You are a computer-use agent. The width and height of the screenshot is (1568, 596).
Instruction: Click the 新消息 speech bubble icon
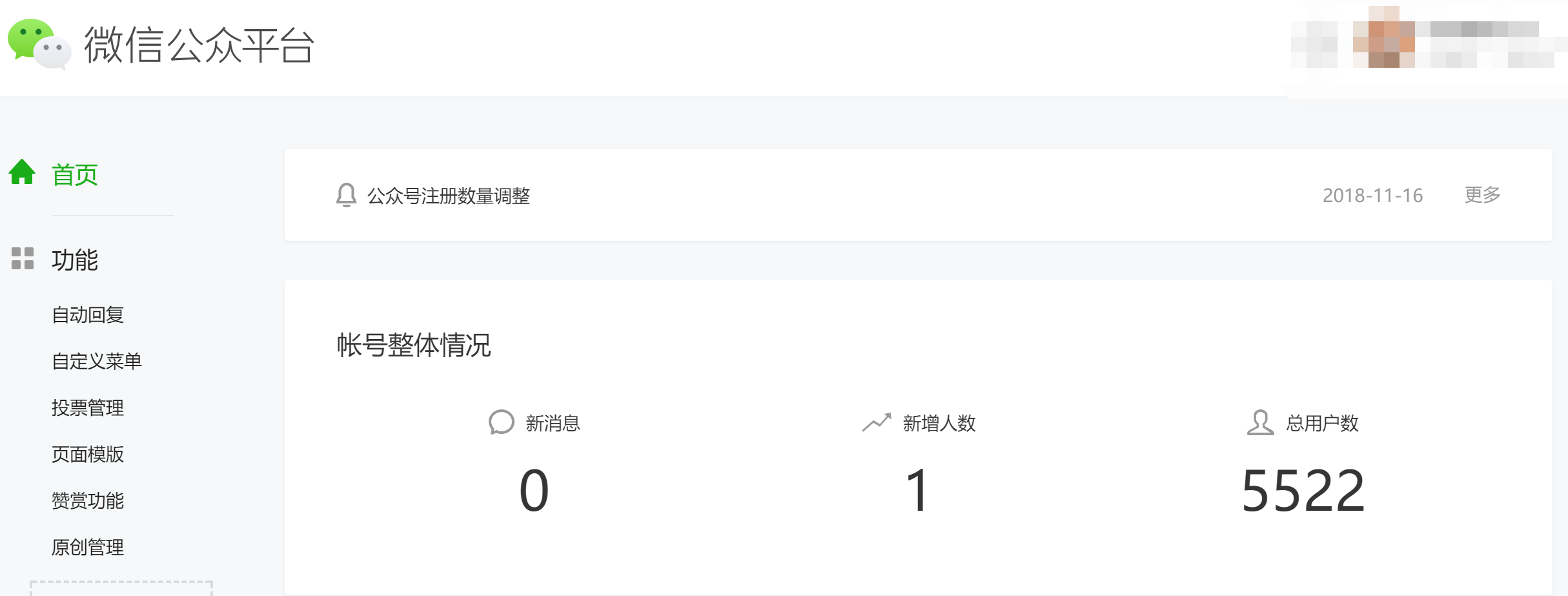(x=502, y=423)
